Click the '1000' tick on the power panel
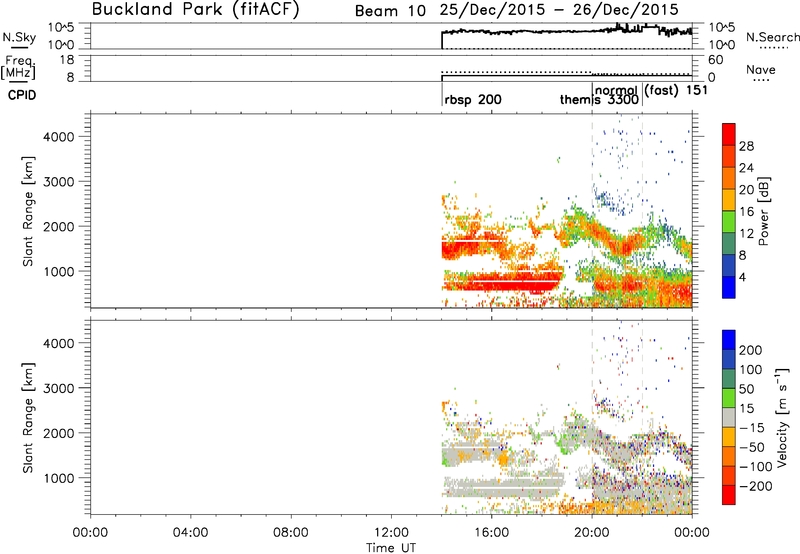The height and width of the screenshot is (554, 800). 58,271
